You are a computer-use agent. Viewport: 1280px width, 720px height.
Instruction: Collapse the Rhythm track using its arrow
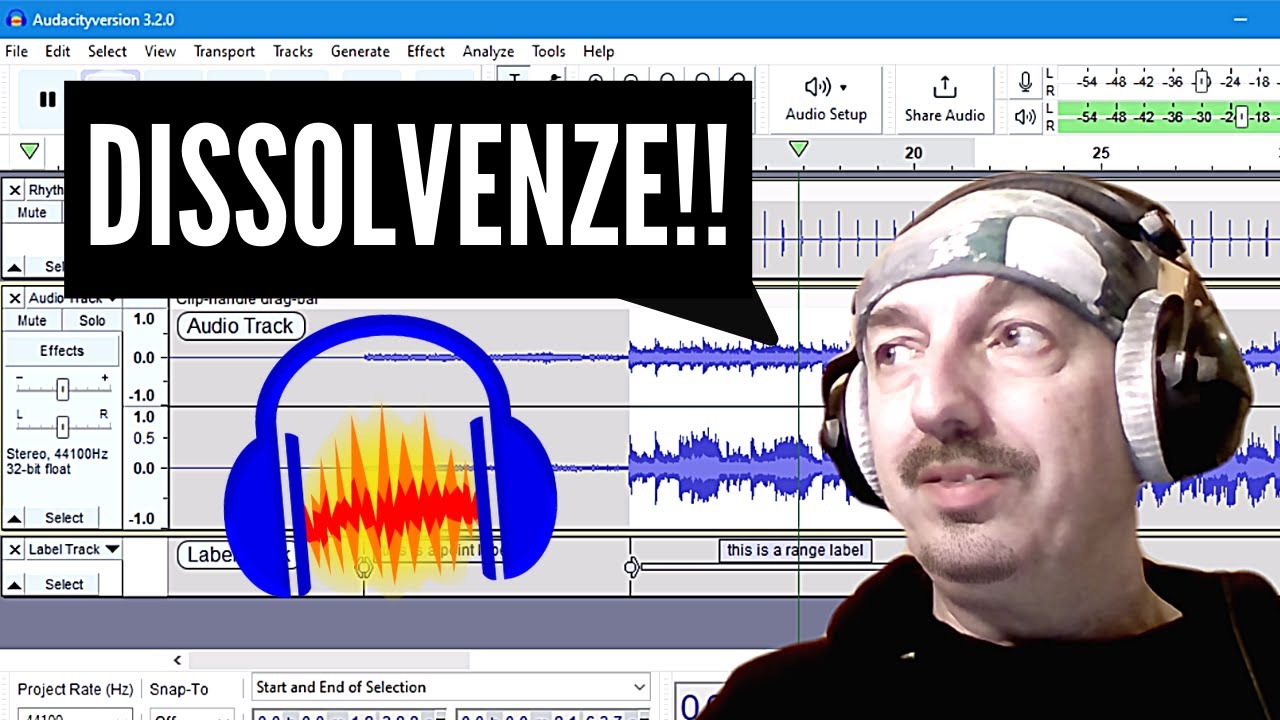click(15, 267)
